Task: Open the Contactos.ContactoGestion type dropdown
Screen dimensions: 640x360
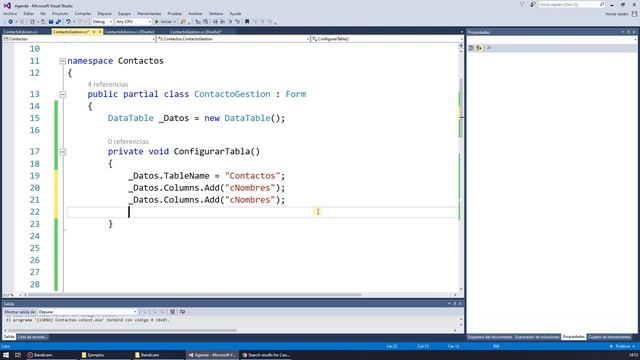Action: (x=233, y=39)
